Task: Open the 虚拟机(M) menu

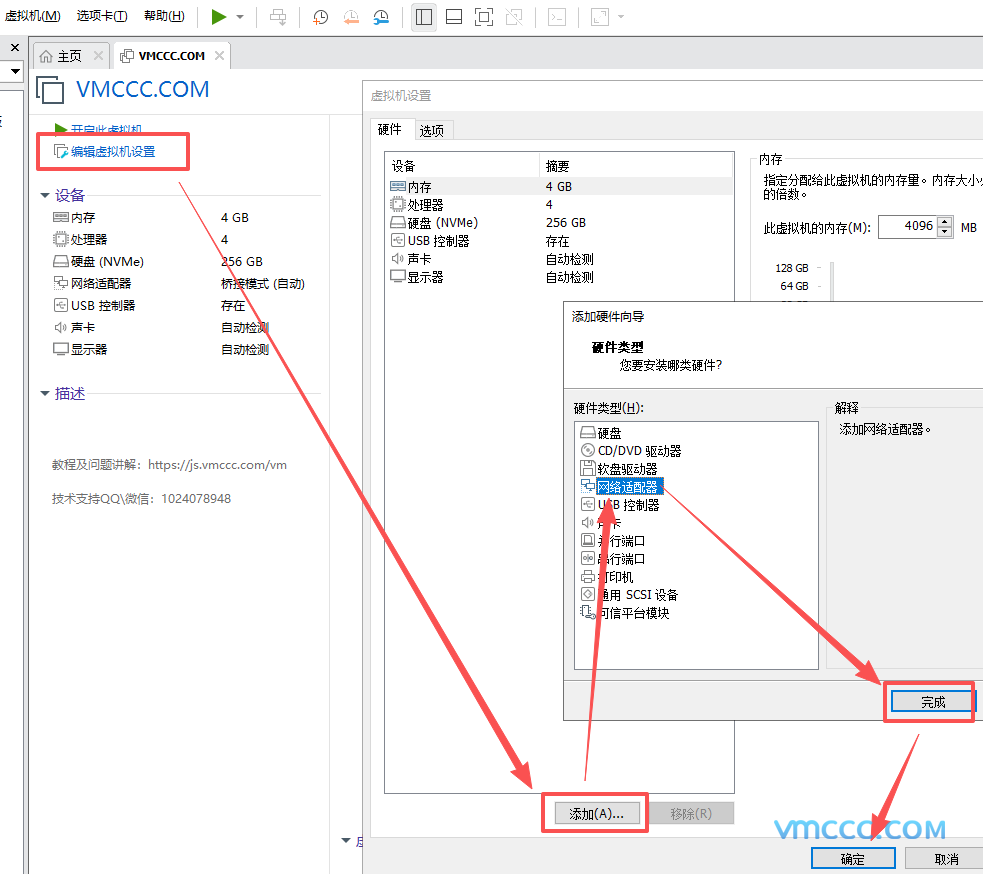Action: 33,16
